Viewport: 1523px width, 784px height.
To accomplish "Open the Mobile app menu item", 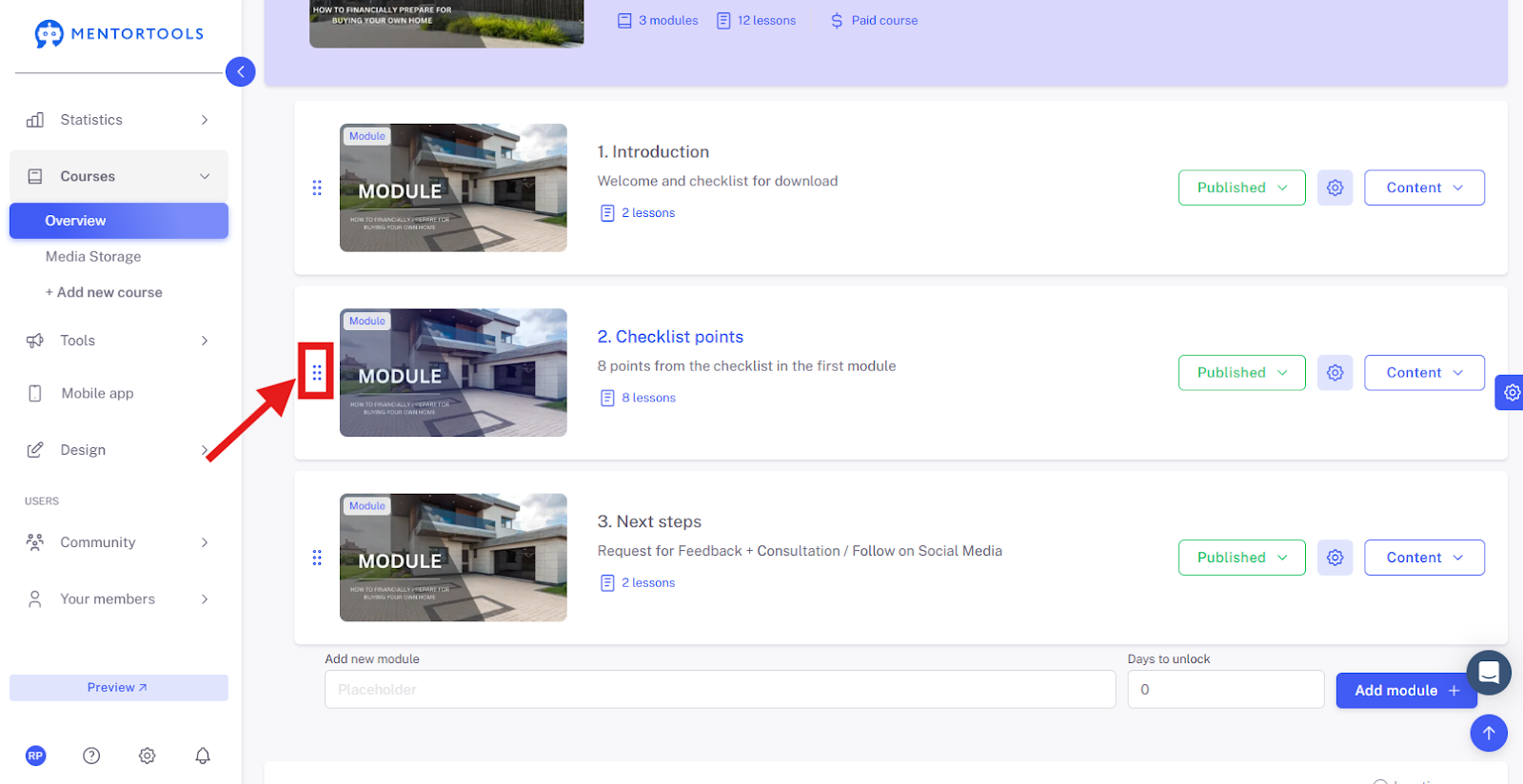I will coord(97,393).
